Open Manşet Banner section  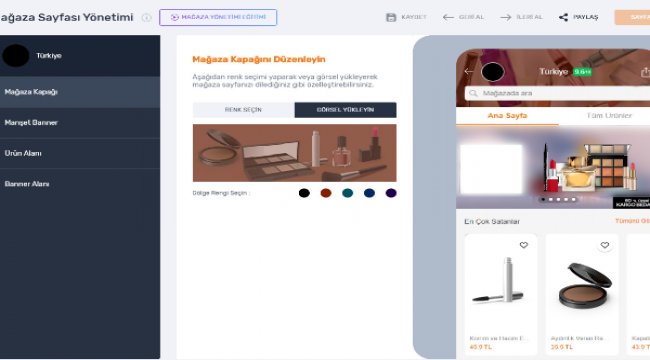pos(80,123)
